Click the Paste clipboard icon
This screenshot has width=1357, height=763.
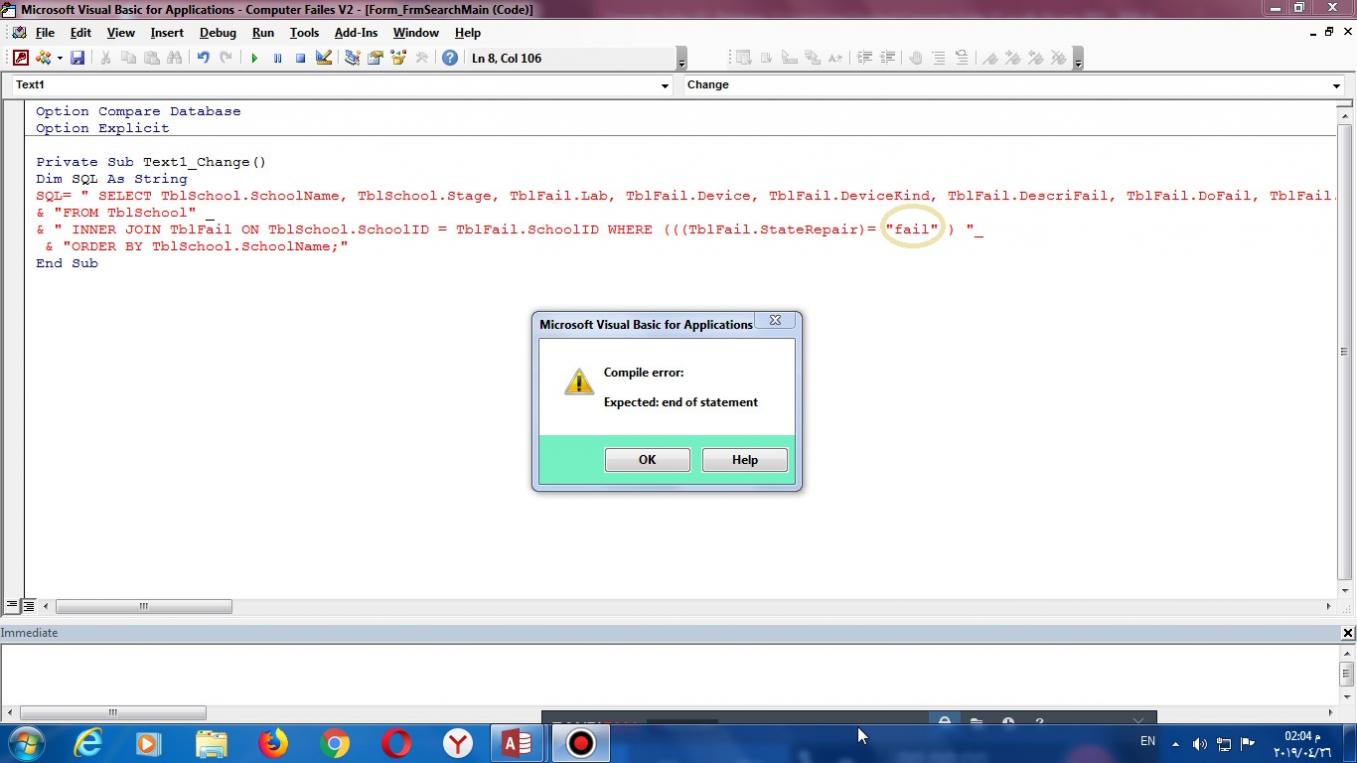coord(151,58)
